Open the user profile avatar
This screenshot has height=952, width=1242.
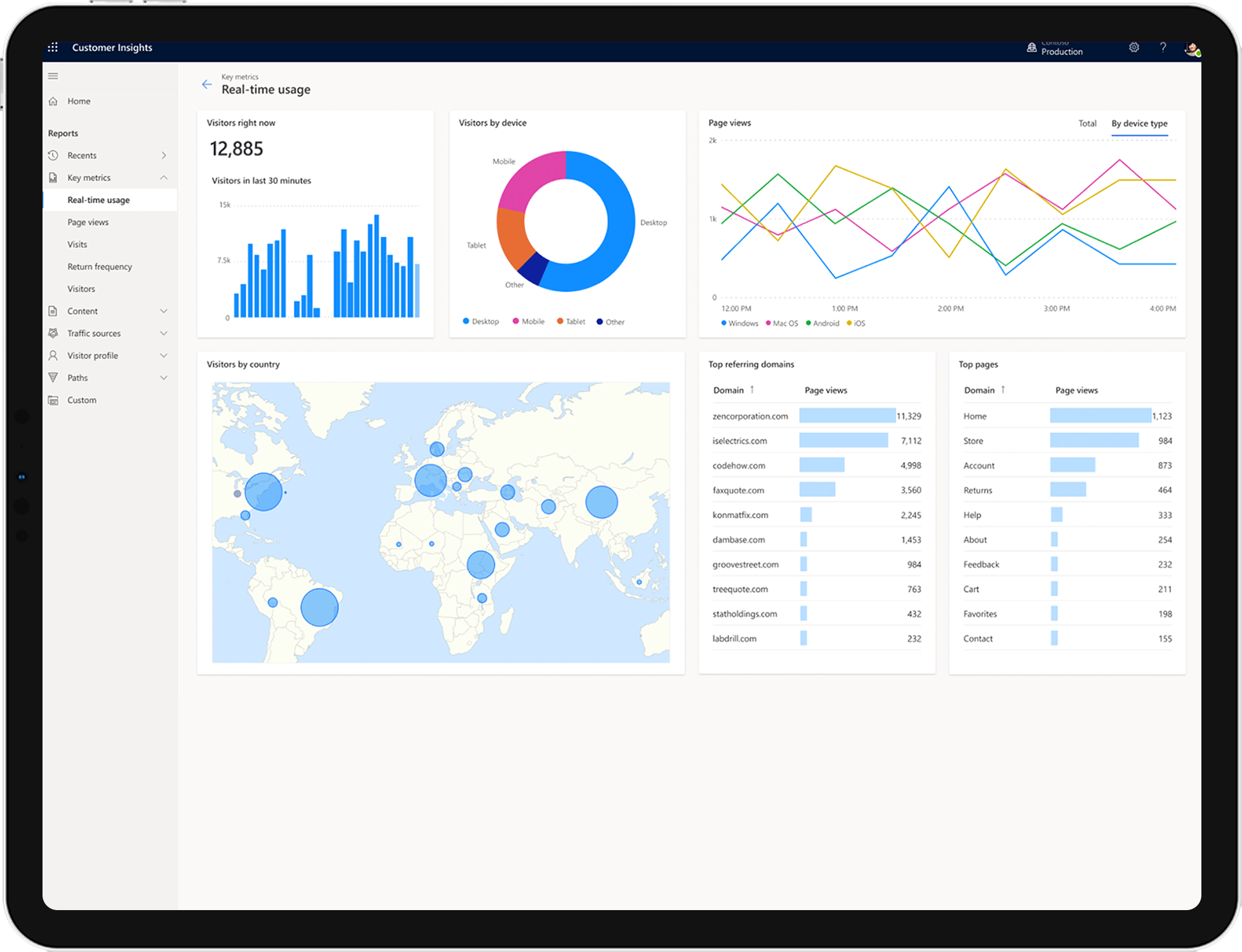tap(1192, 48)
